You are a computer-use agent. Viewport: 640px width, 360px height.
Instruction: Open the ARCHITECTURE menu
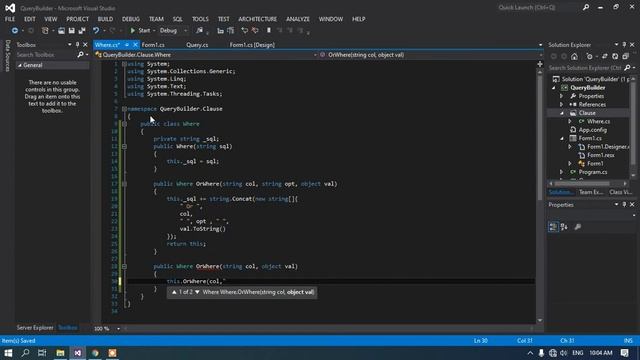tap(258, 19)
